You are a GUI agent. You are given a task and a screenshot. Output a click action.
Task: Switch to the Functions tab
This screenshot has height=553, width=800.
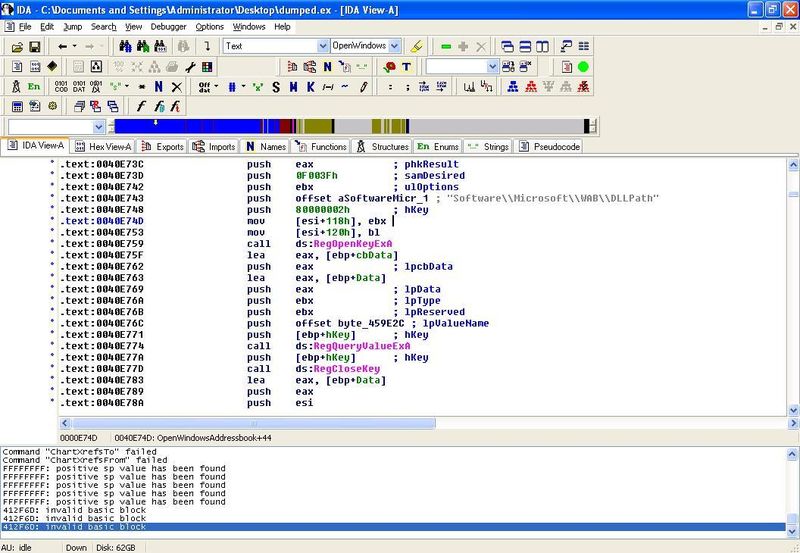(321, 147)
